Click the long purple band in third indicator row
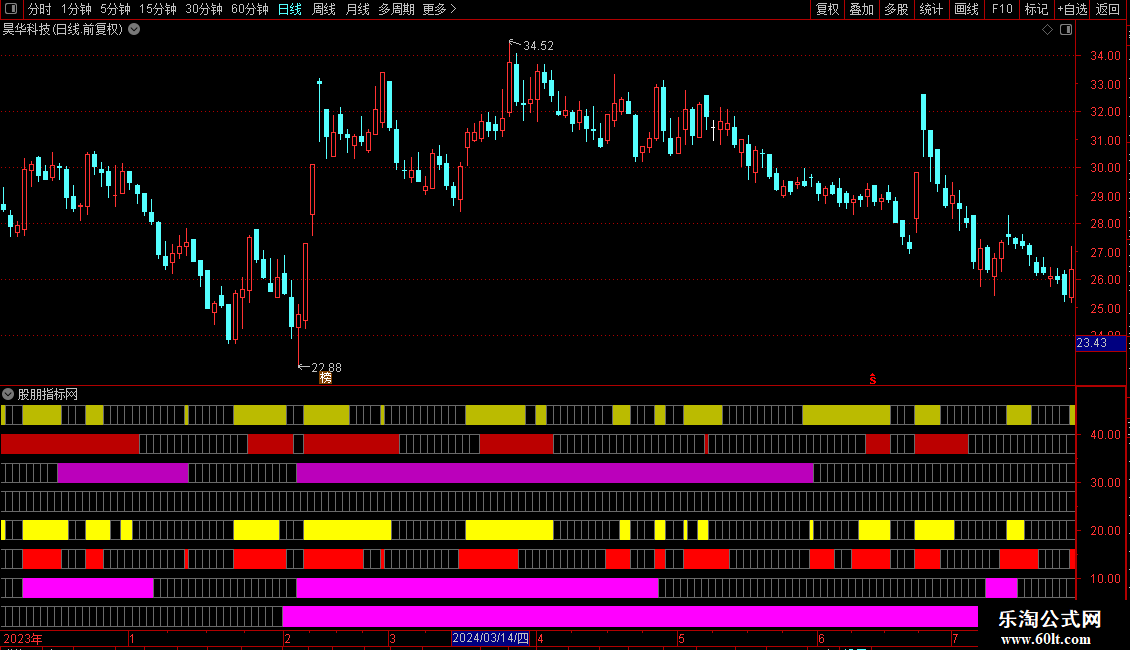The height and width of the screenshot is (650, 1130). pyautogui.click(x=555, y=473)
